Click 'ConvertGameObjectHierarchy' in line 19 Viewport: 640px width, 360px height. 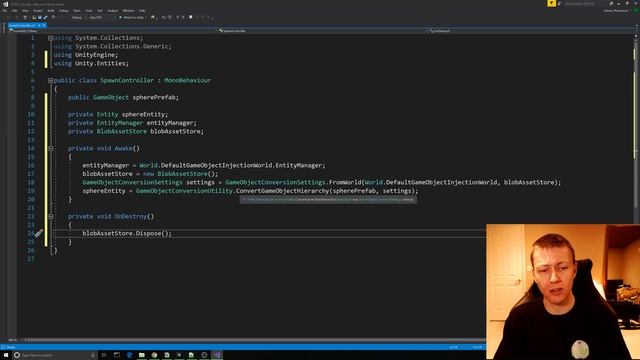coord(282,191)
